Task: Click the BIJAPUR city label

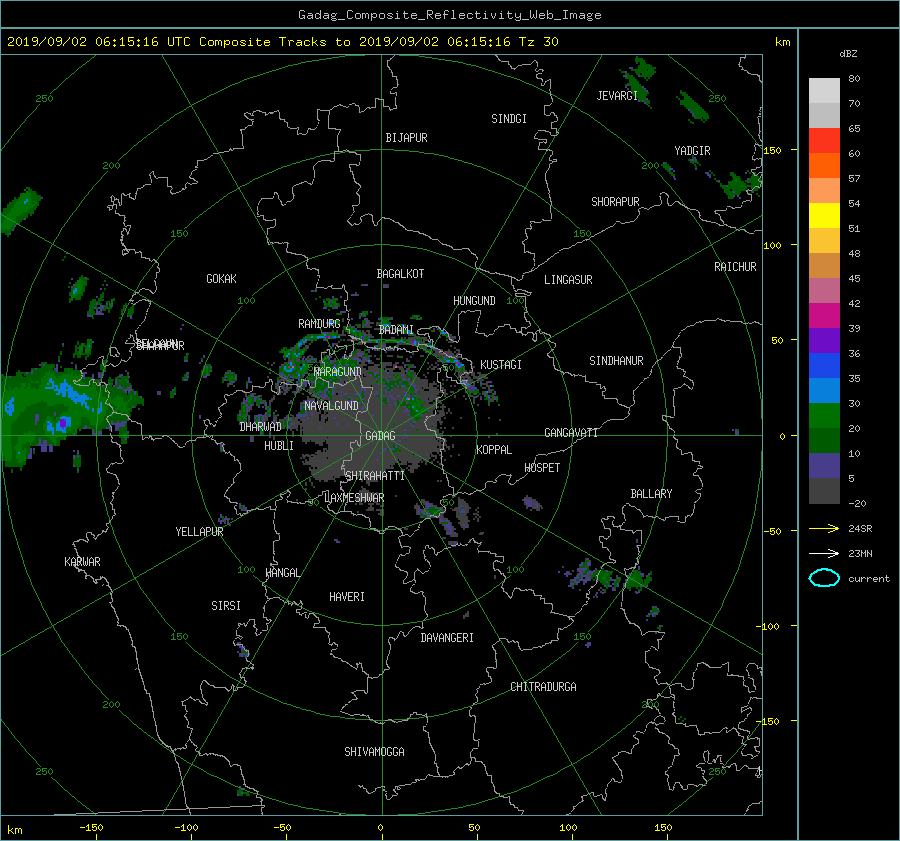Action: click(x=406, y=138)
